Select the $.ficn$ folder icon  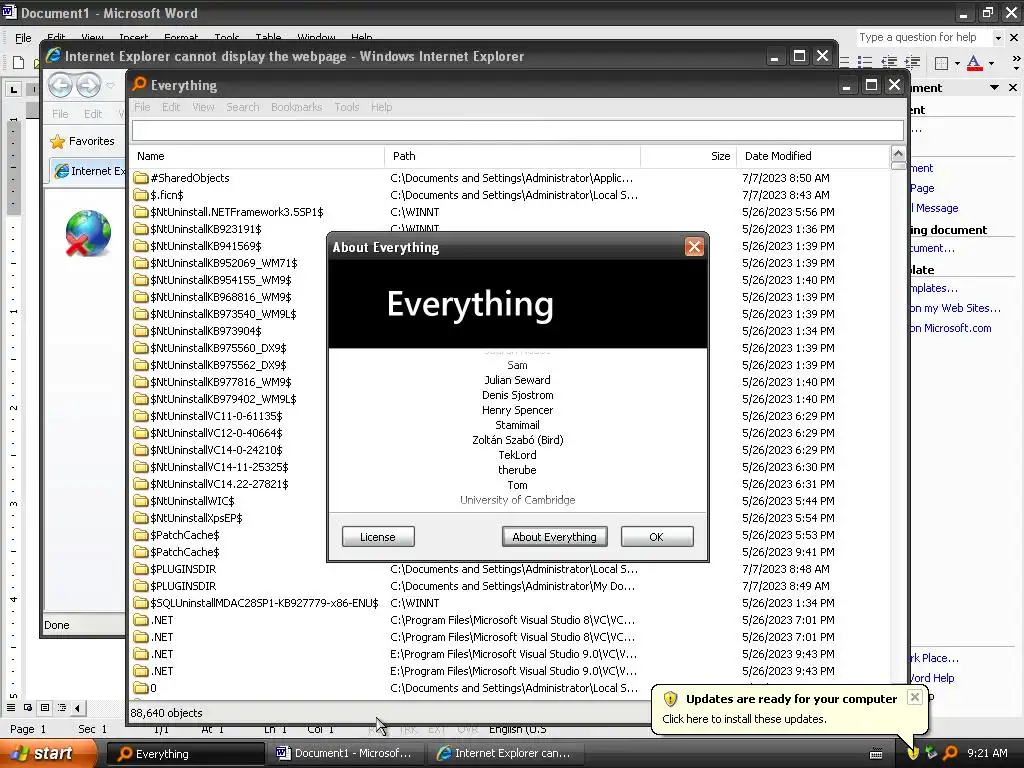tap(140, 195)
